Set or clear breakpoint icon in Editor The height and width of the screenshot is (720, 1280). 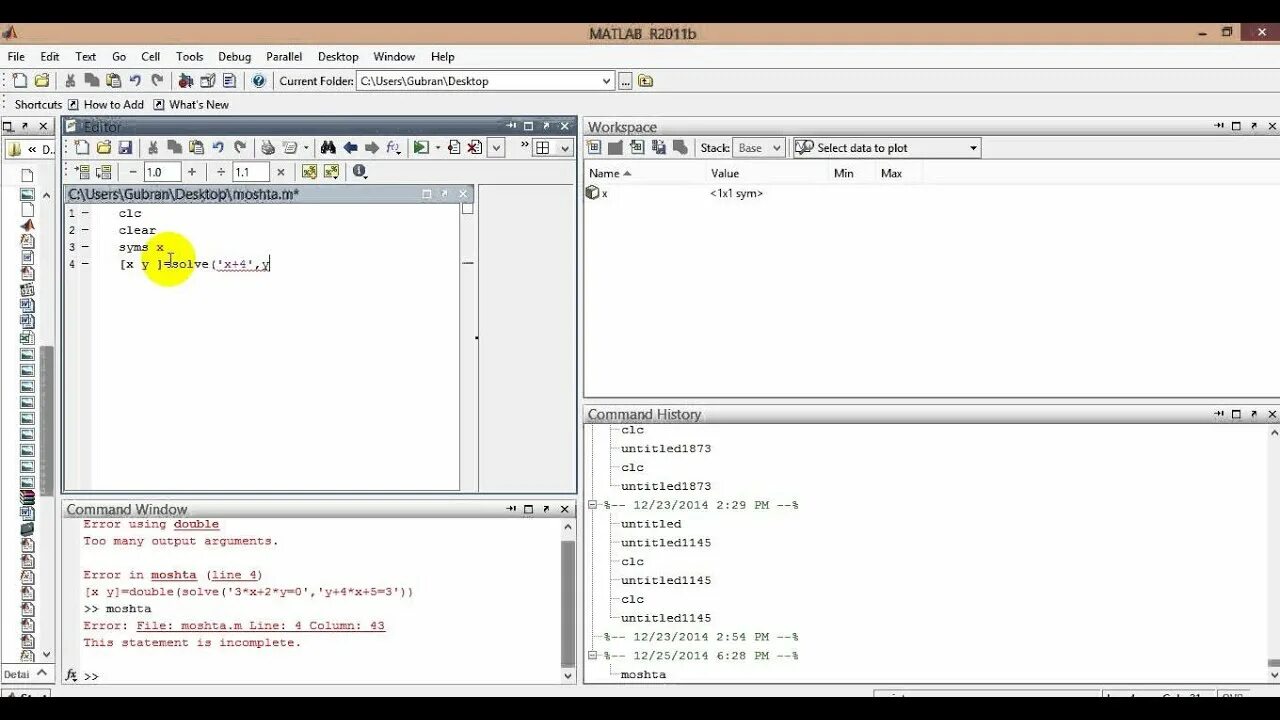[454, 147]
